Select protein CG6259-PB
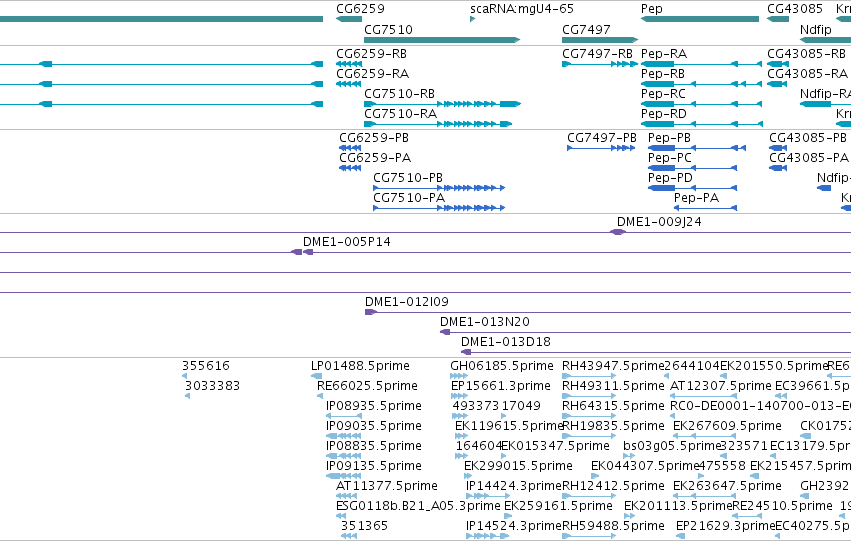851x541 pixels. (374, 138)
